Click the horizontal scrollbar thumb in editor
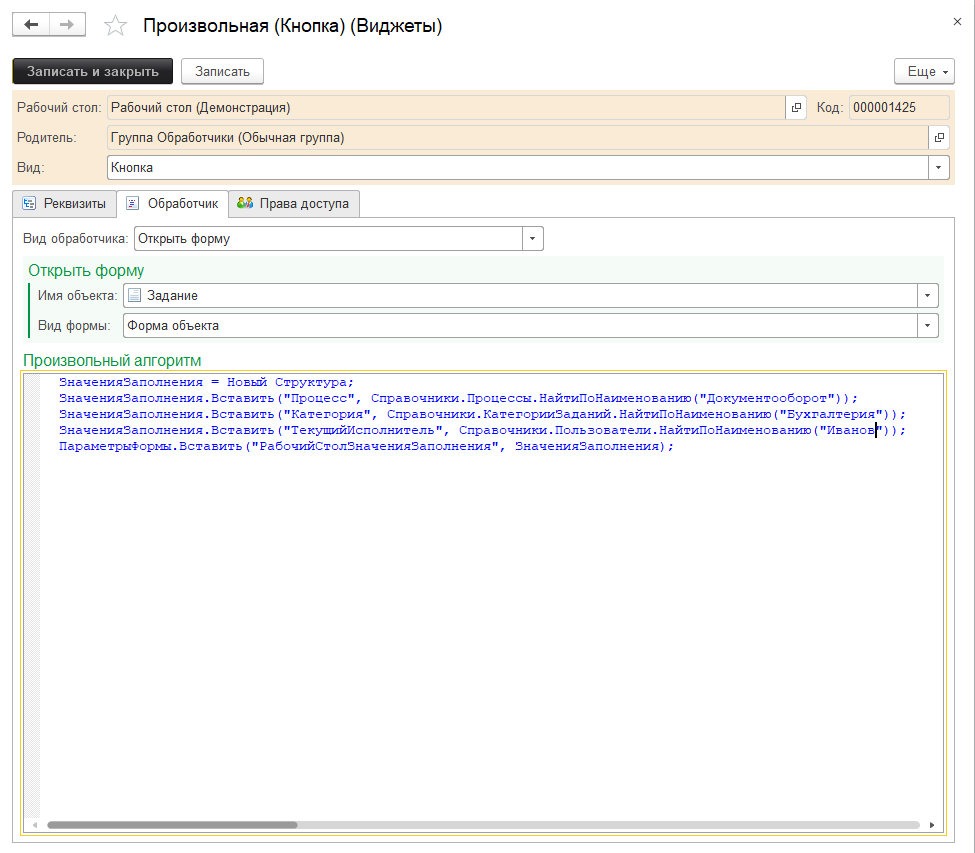The height and width of the screenshot is (853, 975). click(171, 825)
